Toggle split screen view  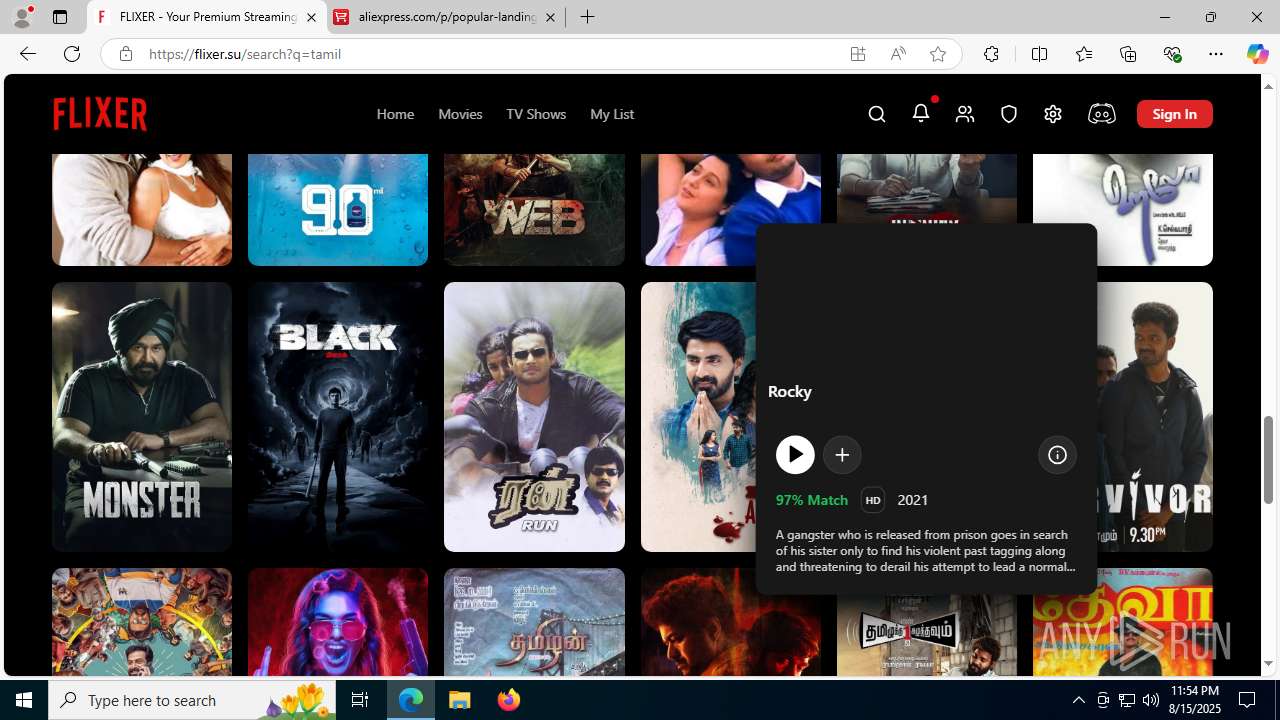[x=1039, y=54]
